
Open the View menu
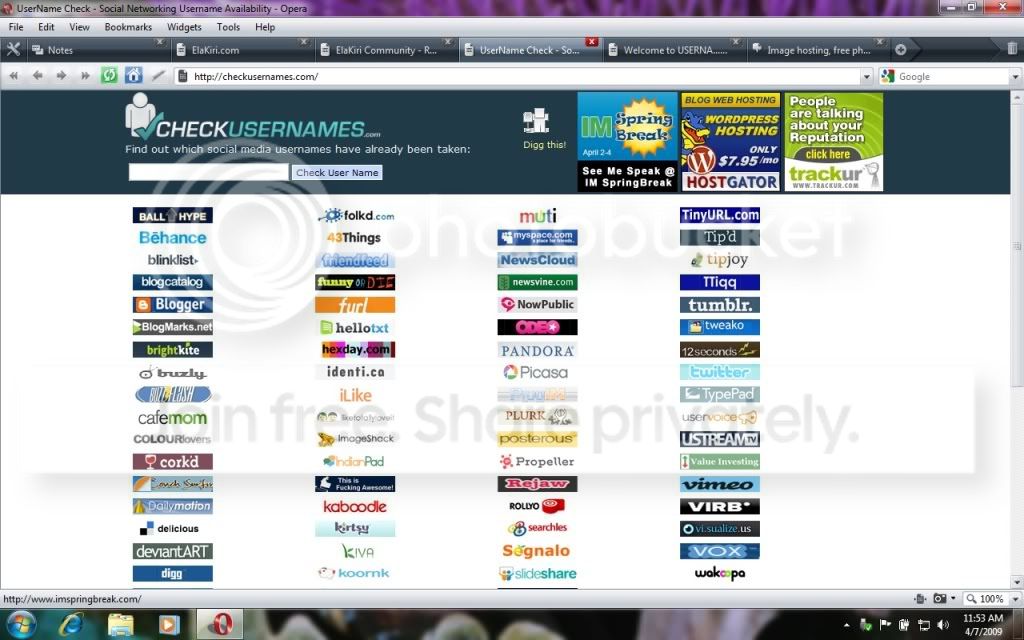tap(79, 27)
